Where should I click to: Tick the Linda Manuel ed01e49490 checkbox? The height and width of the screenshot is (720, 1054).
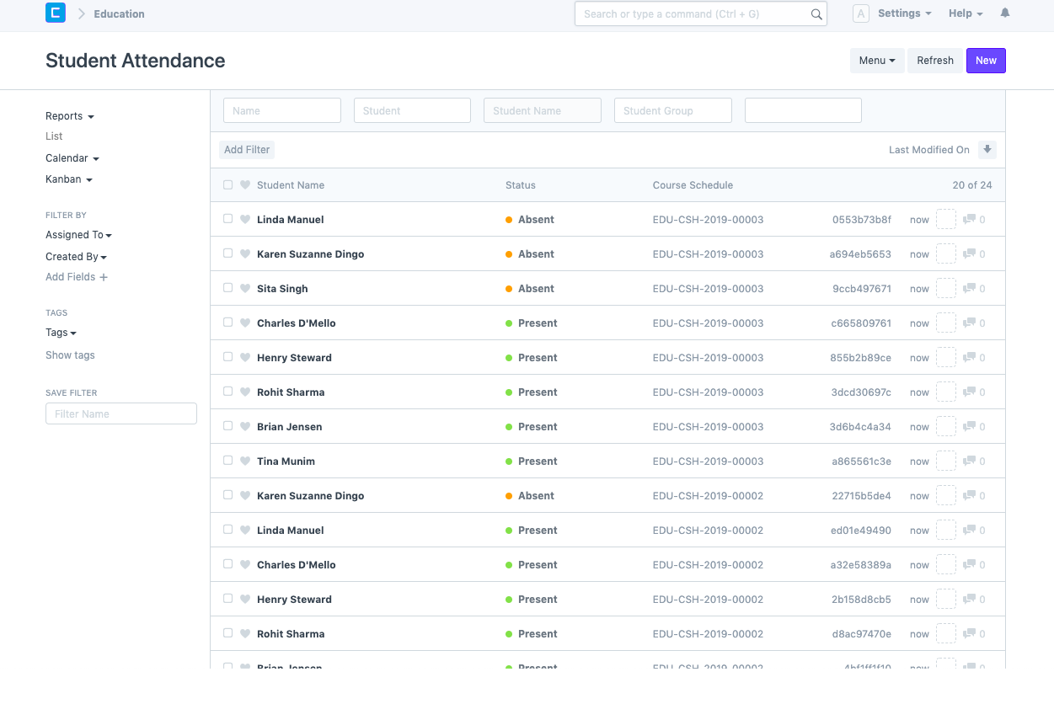228,530
